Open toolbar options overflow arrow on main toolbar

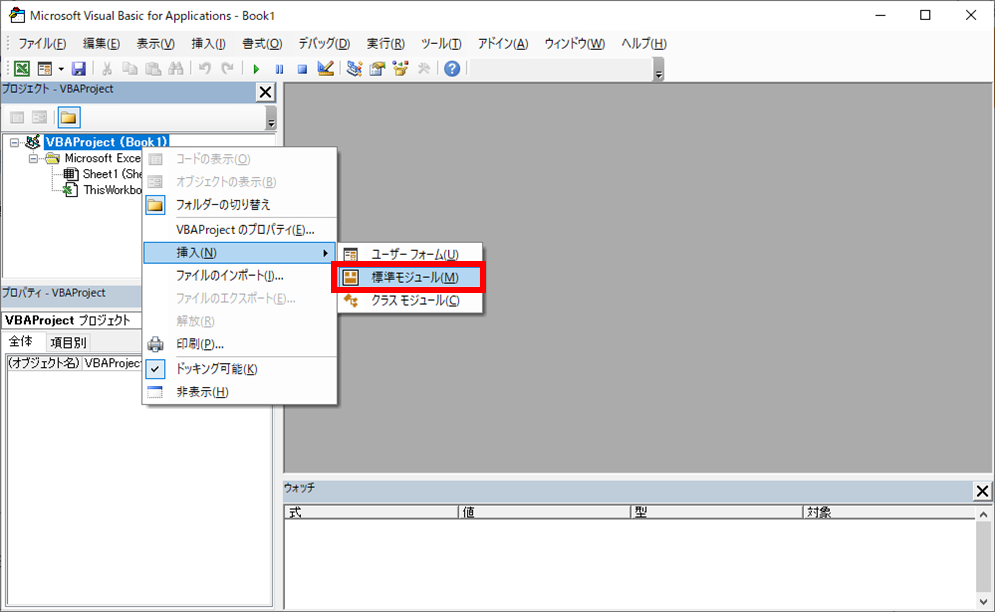[659, 69]
